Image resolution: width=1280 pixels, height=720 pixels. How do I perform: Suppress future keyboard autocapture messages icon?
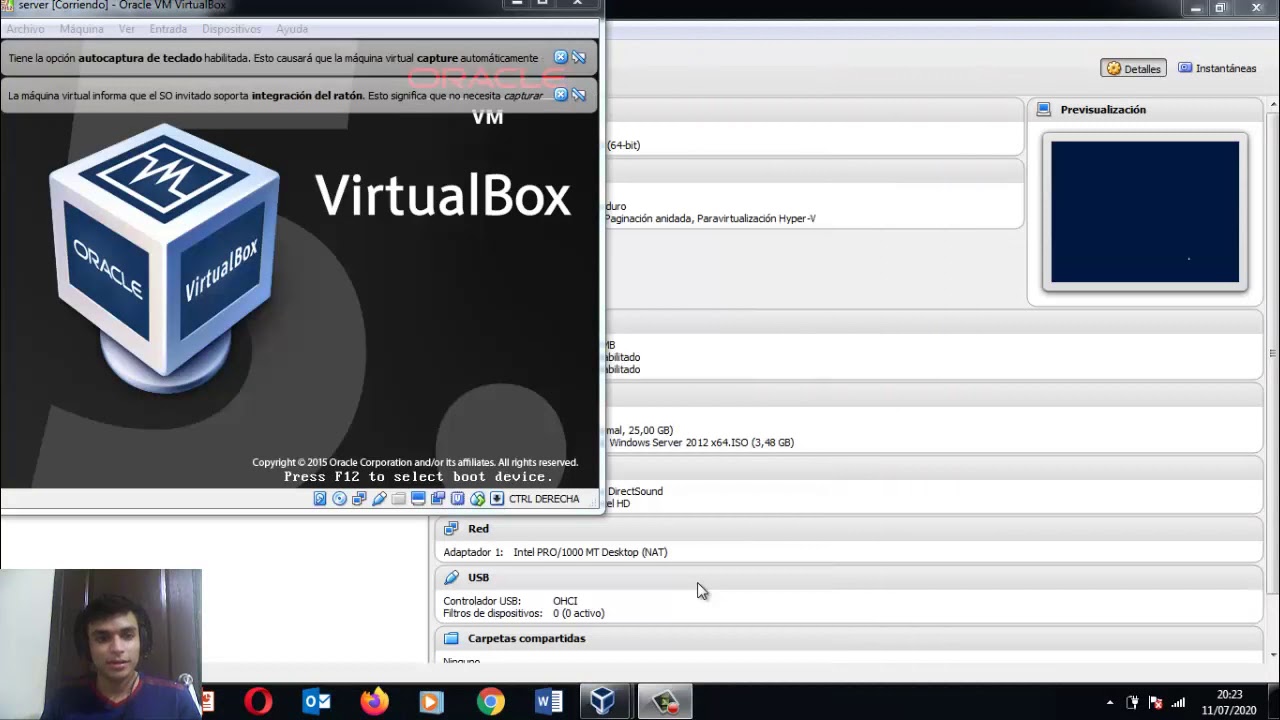[x=579, y=57]
